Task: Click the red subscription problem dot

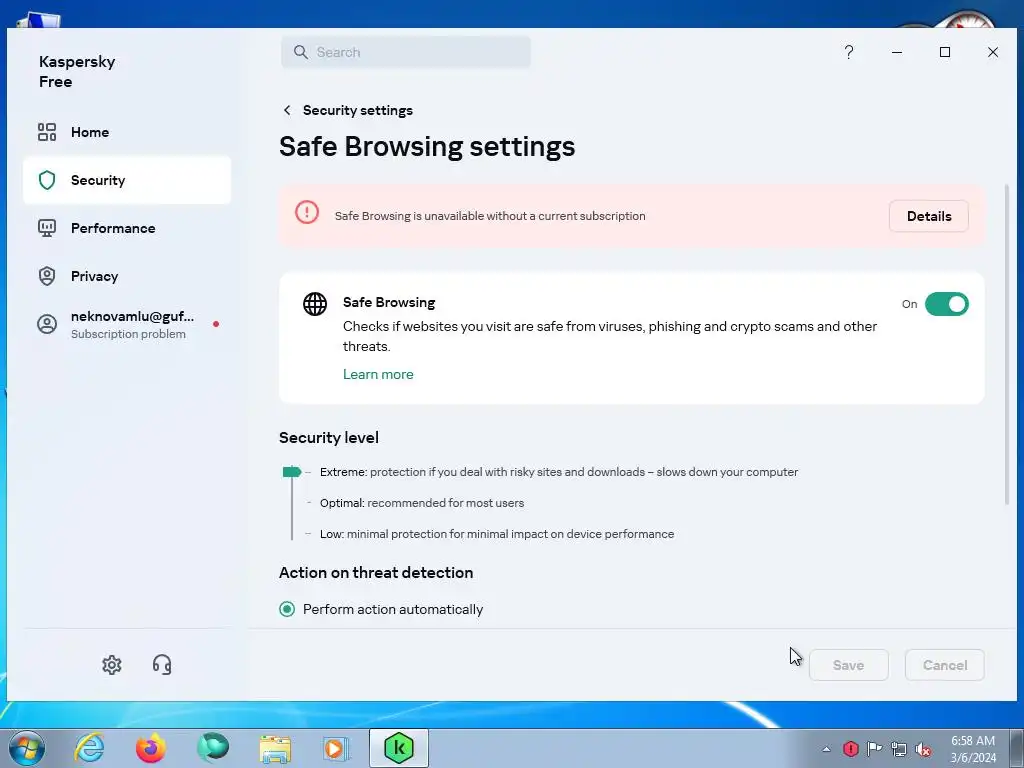Action: (216, 324)
